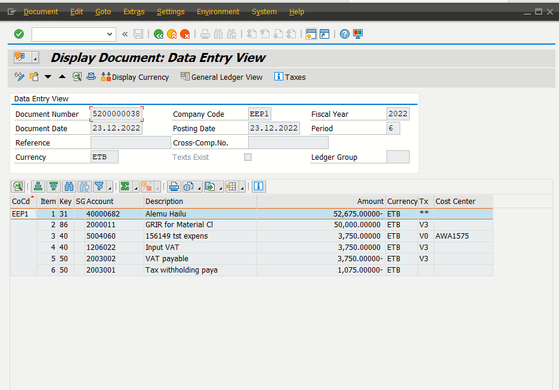Click the orange Exit icon
The height and width of the screenshot is (390, 559).
(x=172, y=34)
